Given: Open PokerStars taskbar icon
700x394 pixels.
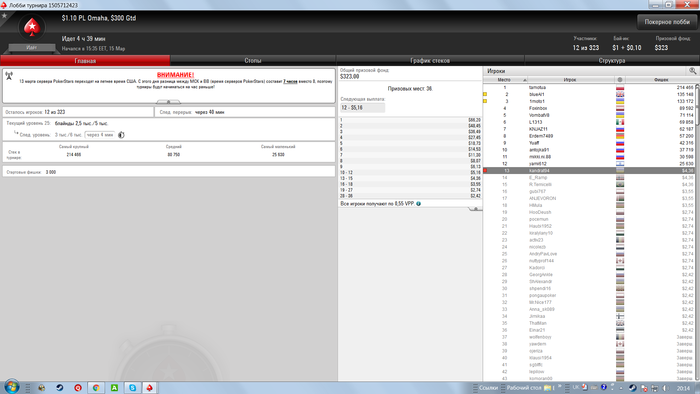Looking at the screenshot, I should 150,388.
